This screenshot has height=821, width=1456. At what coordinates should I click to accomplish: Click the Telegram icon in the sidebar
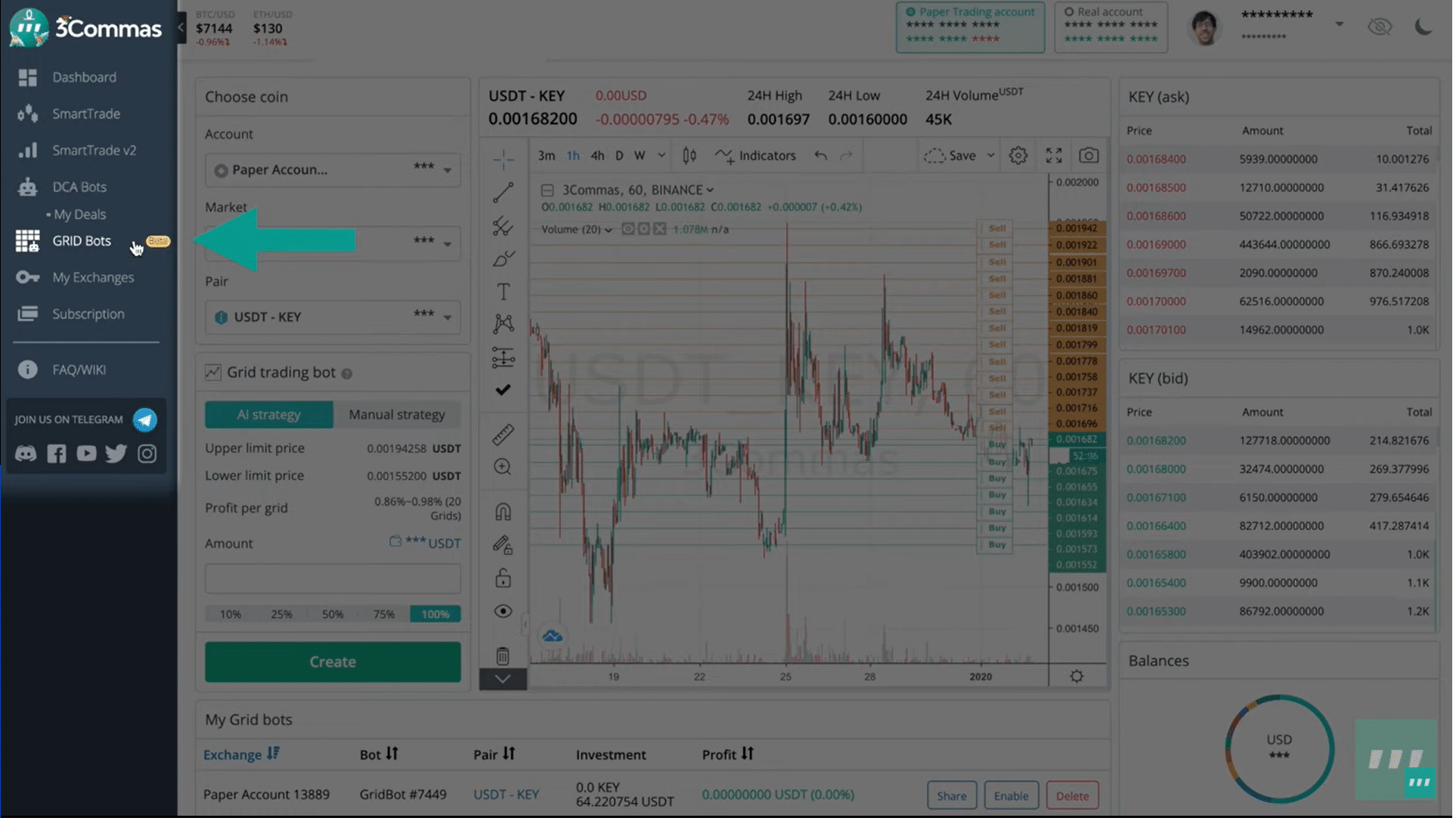(x=144, y=420)
